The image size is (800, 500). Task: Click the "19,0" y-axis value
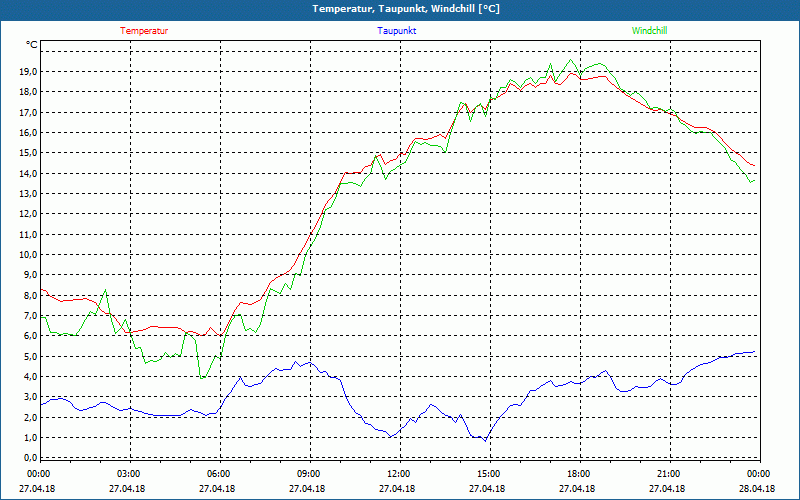[x=28, y=71]
